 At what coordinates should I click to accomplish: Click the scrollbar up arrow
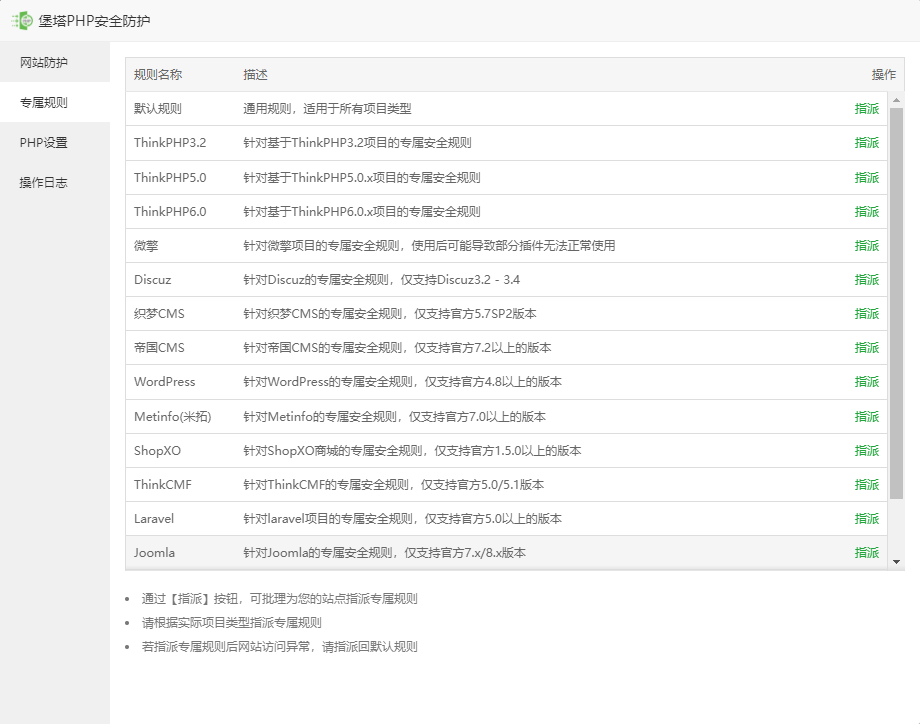tap(896, 100)
